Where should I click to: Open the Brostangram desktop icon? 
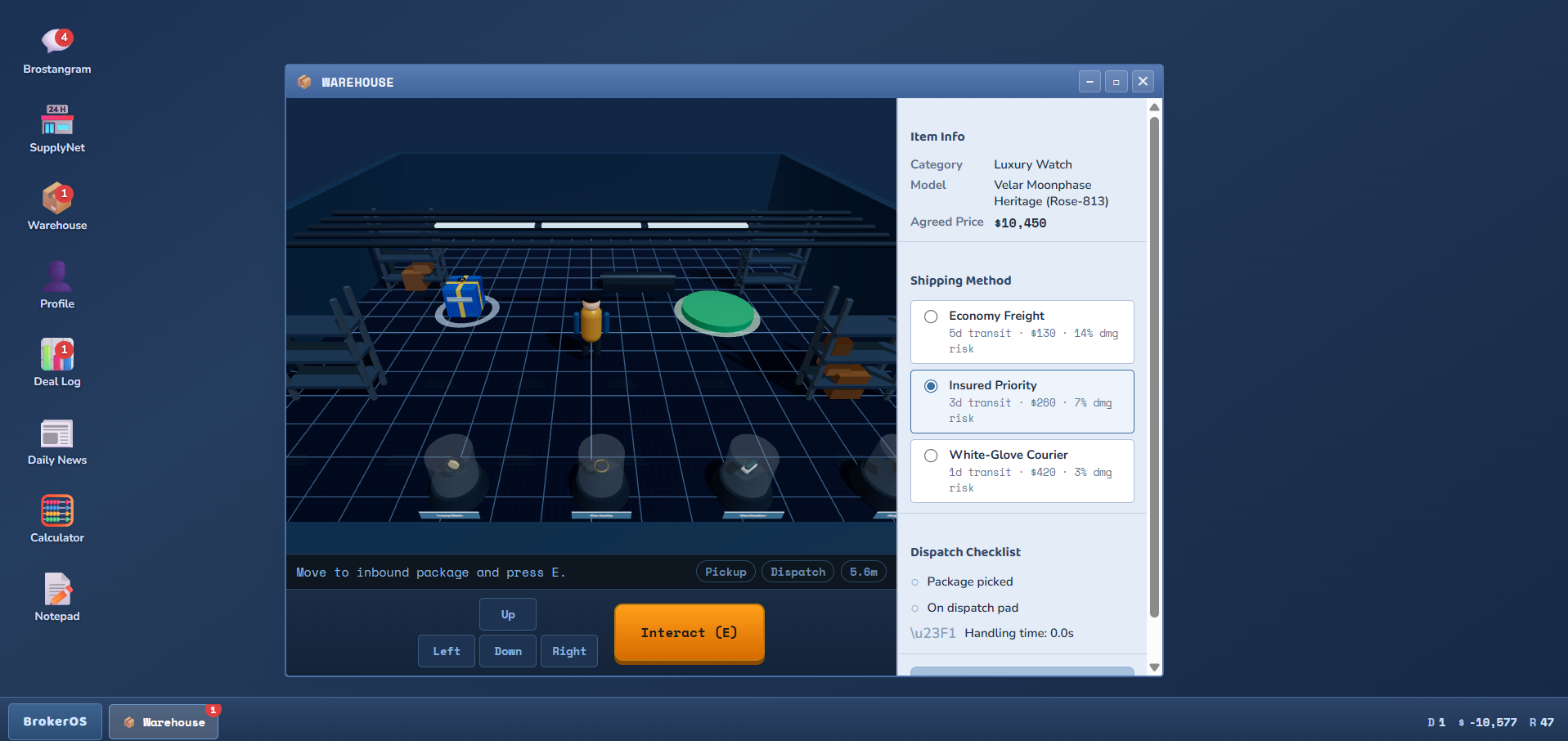coord(57,51)
